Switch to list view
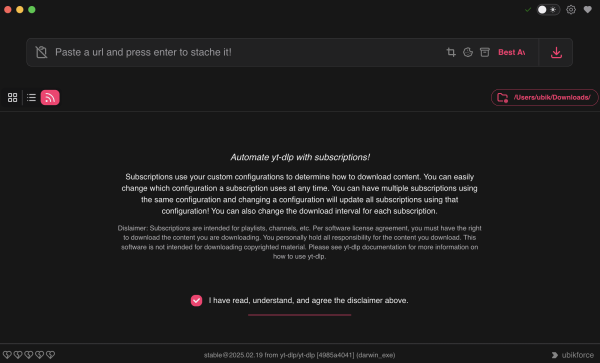This screenshot has height=363, width=600. (31, 98)
